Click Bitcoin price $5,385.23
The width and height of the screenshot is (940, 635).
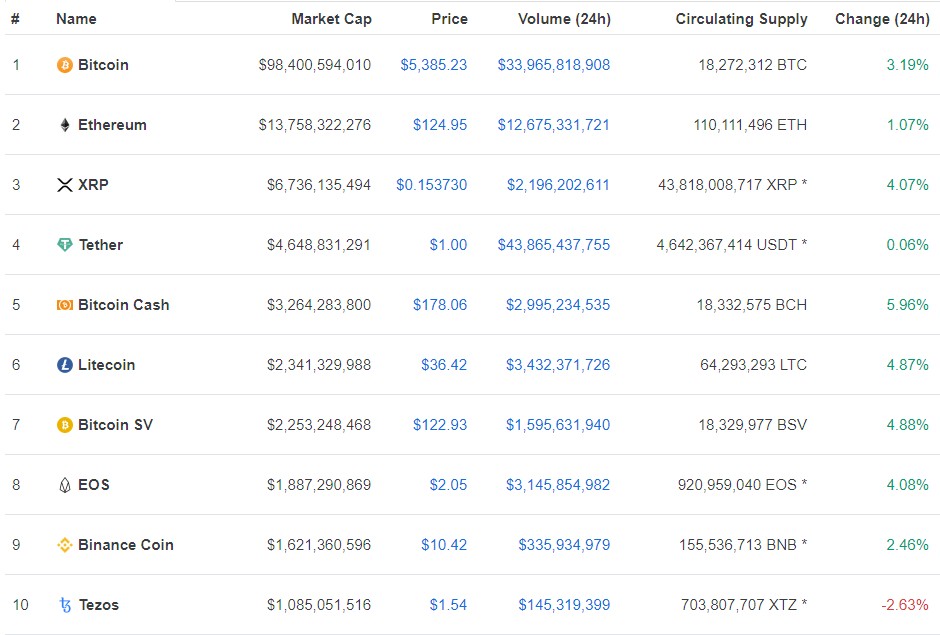click(x=434, y=65)
